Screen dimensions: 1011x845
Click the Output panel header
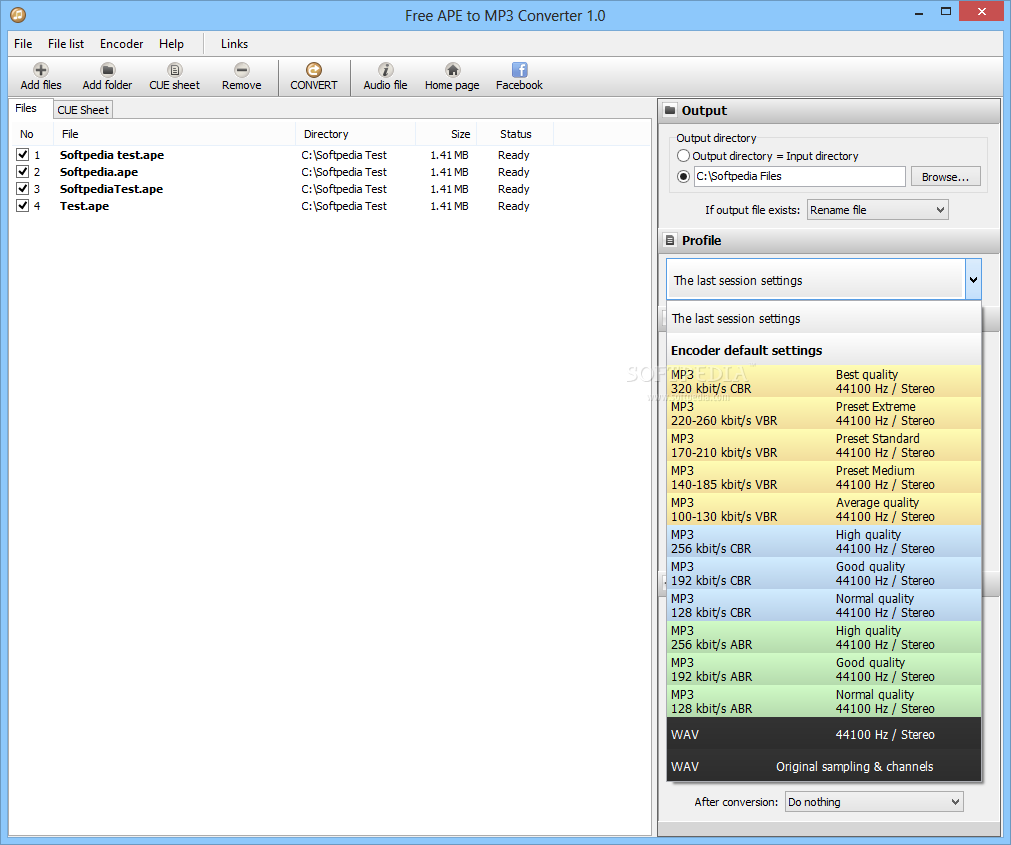pyautogui.click(x=829, y=110)
